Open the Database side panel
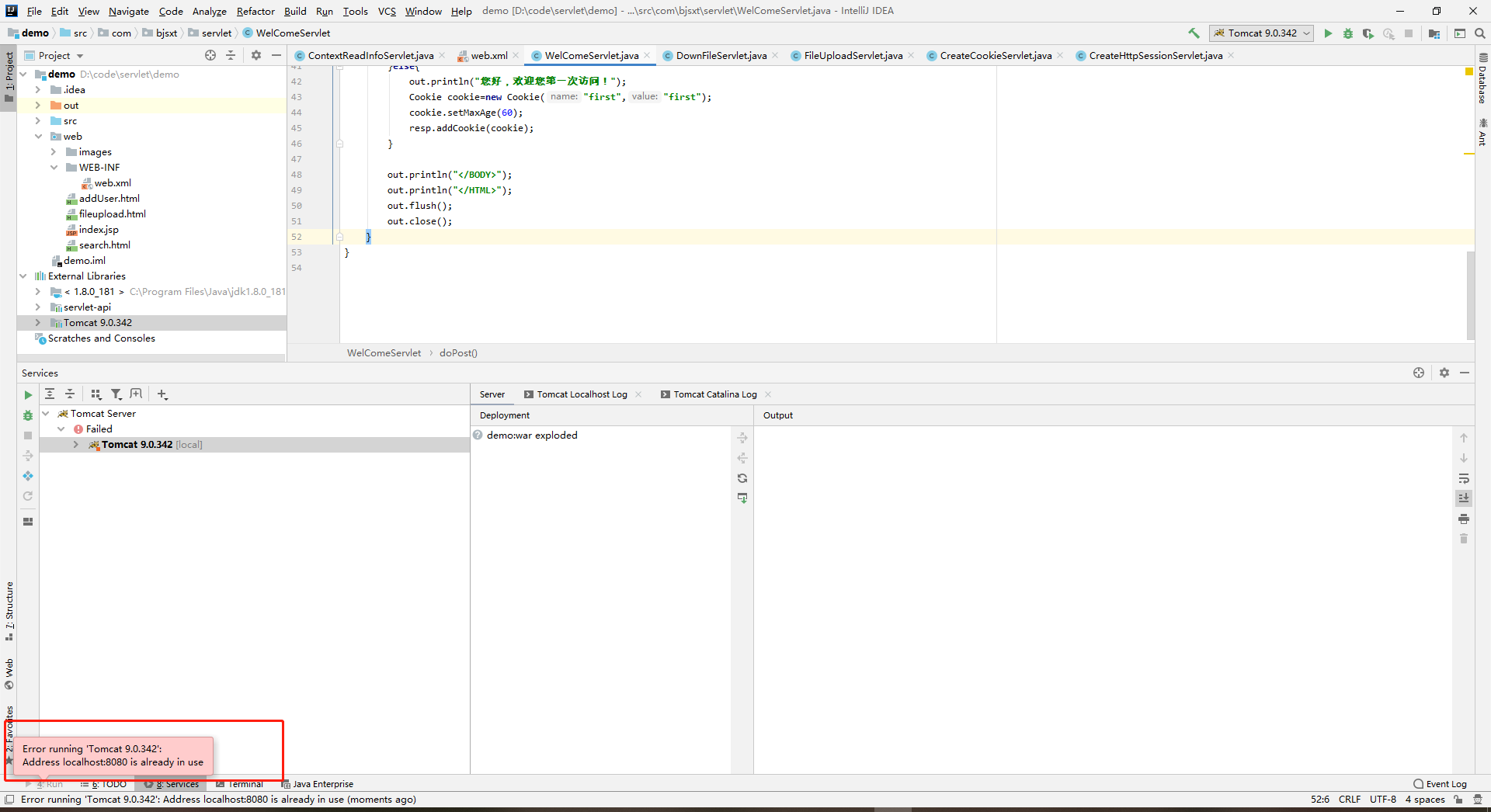1491x812 pixels. tap(1482, 79)
